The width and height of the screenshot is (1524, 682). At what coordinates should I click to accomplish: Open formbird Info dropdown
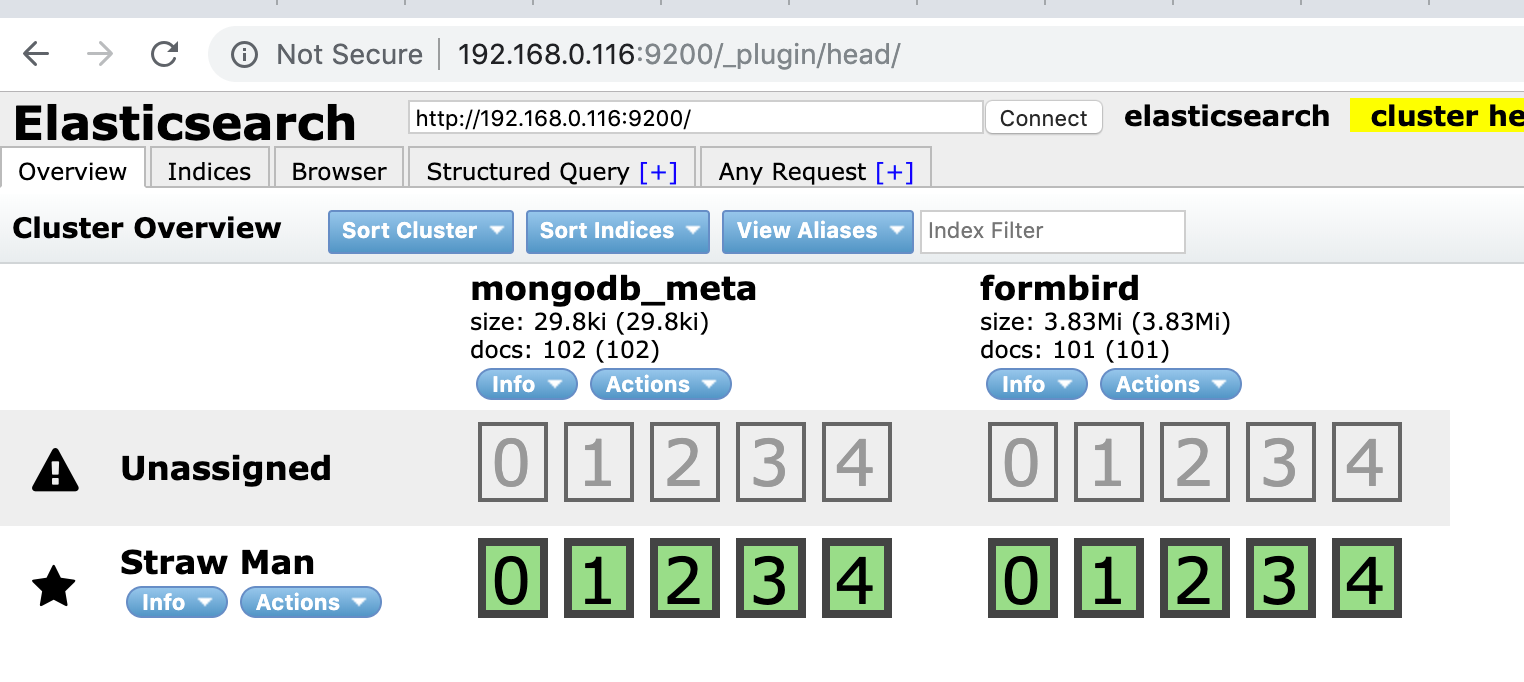tap(1037, 384)
